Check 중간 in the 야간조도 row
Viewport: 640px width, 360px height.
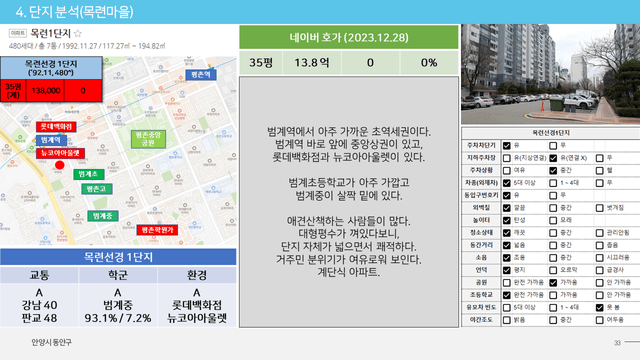click(x=553, y=320)
